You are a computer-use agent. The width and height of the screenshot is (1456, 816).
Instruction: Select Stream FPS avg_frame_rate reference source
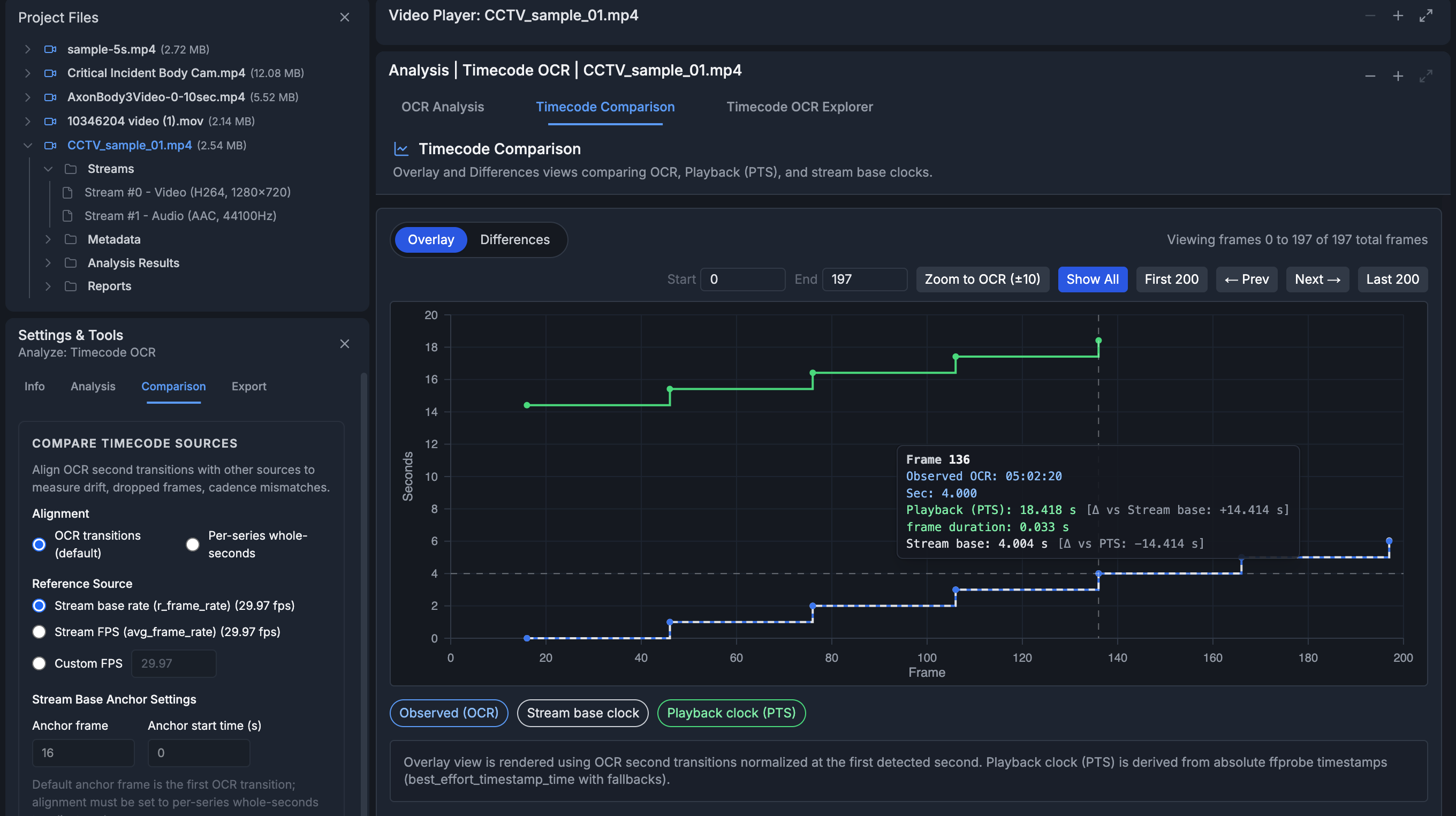tap(39, 632)
